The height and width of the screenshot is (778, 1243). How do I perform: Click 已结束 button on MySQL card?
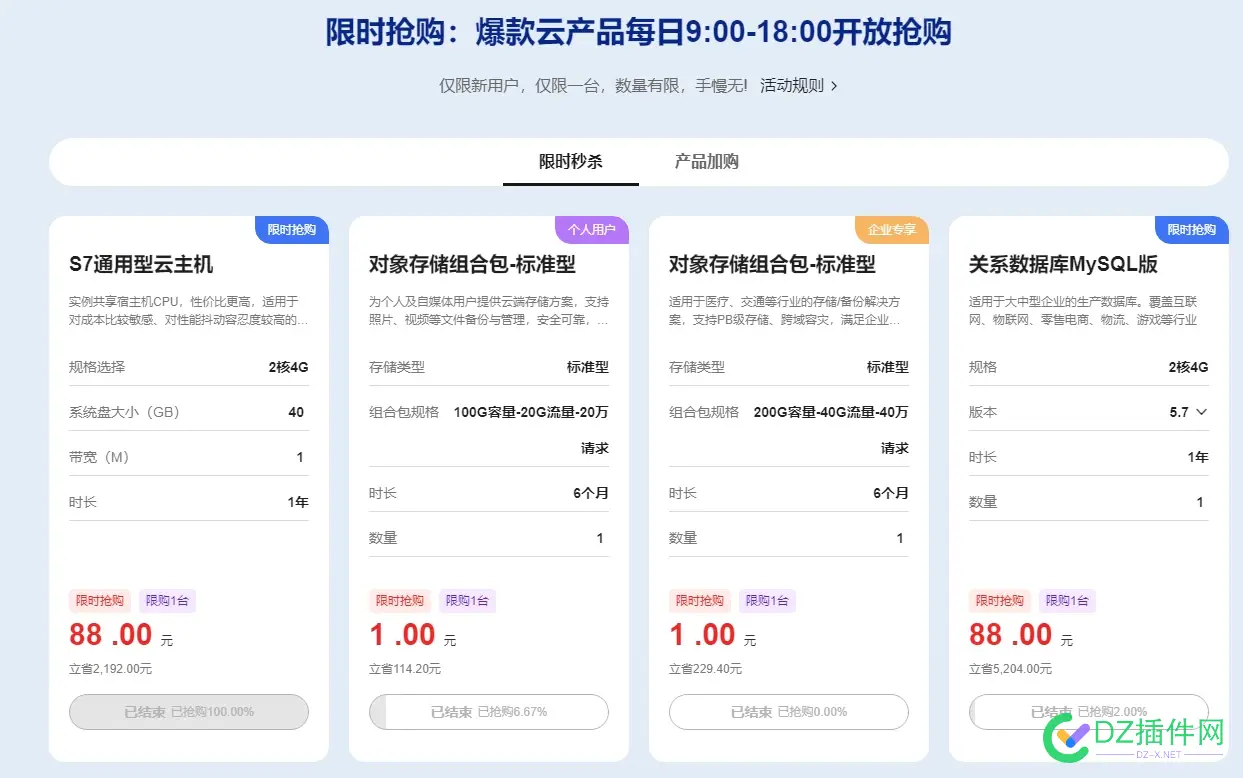tap(1089, 712)
